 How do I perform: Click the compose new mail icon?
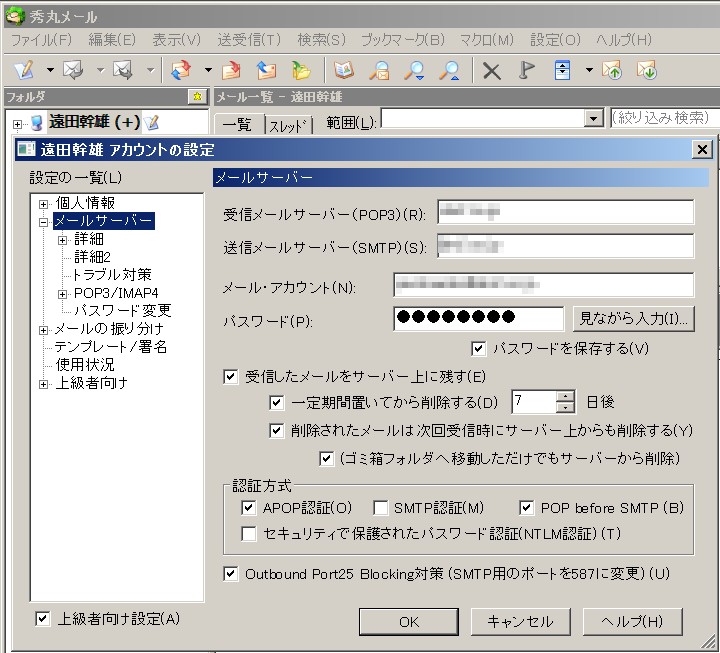[24, 70]
